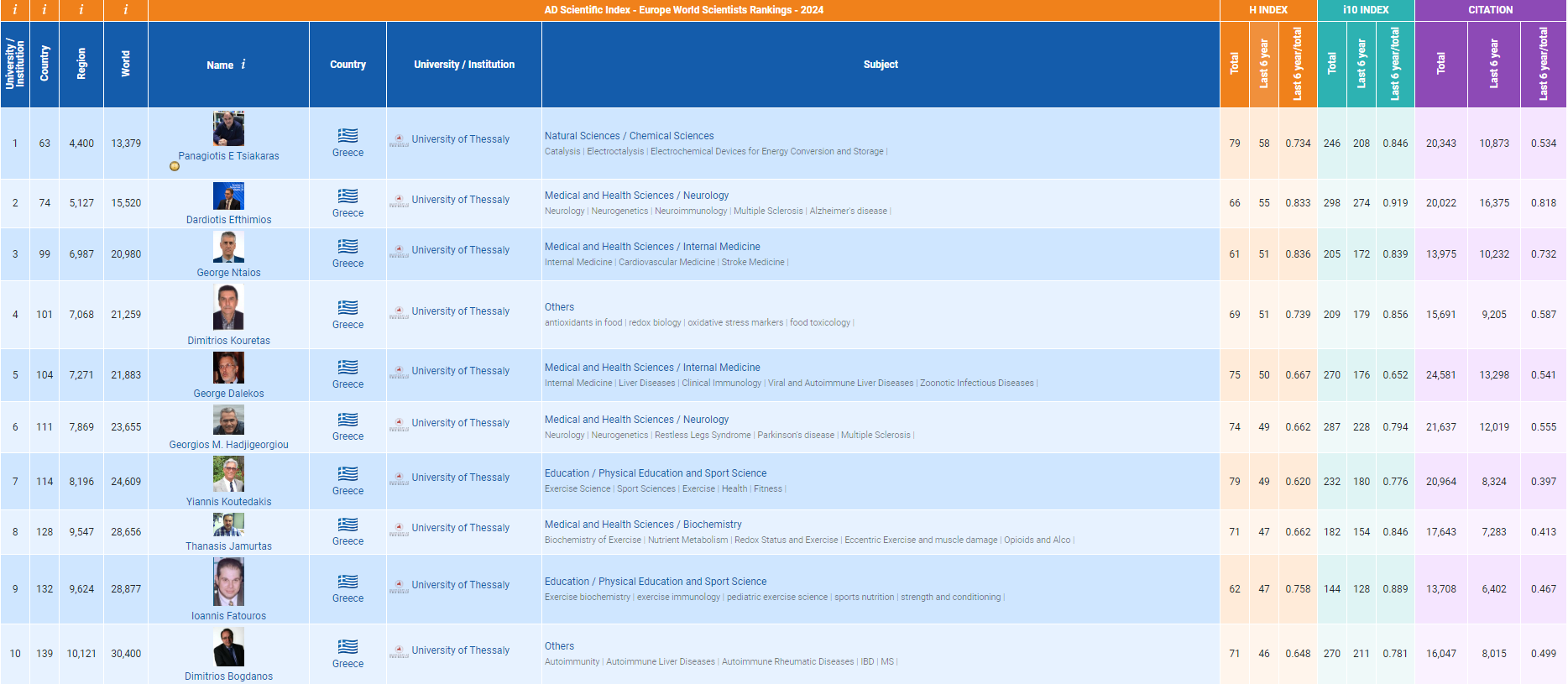Open Panagiotis E Tsiakaras profile link
The width and height of the screenshot is (1568, 684).
(228, 156)
